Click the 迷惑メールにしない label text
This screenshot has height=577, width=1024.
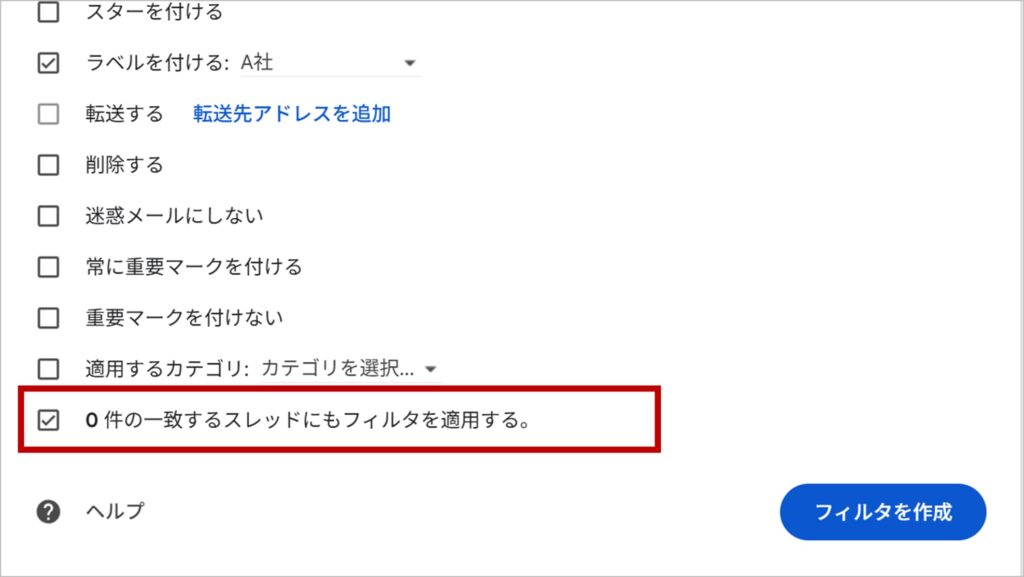174,216
